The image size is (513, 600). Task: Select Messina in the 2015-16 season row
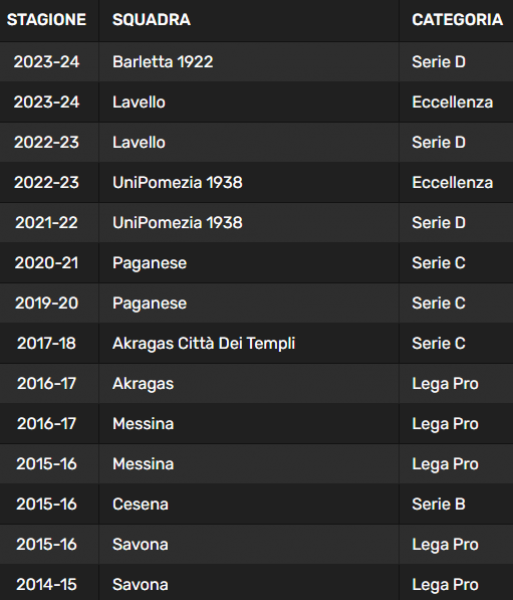point(143,464)
